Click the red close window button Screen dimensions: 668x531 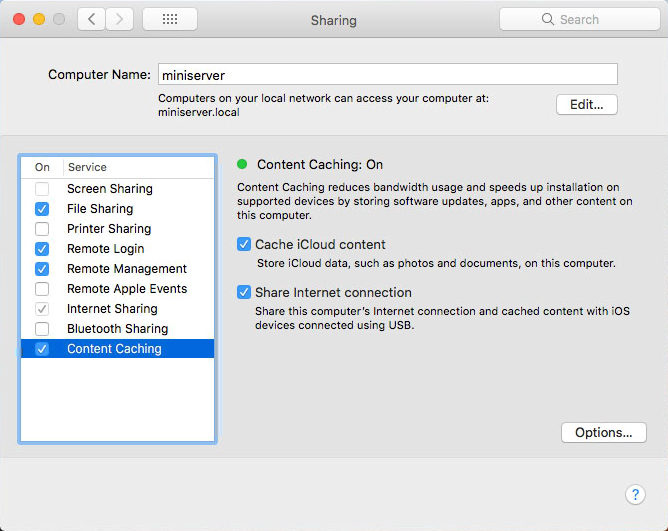[x=19, y=19]
